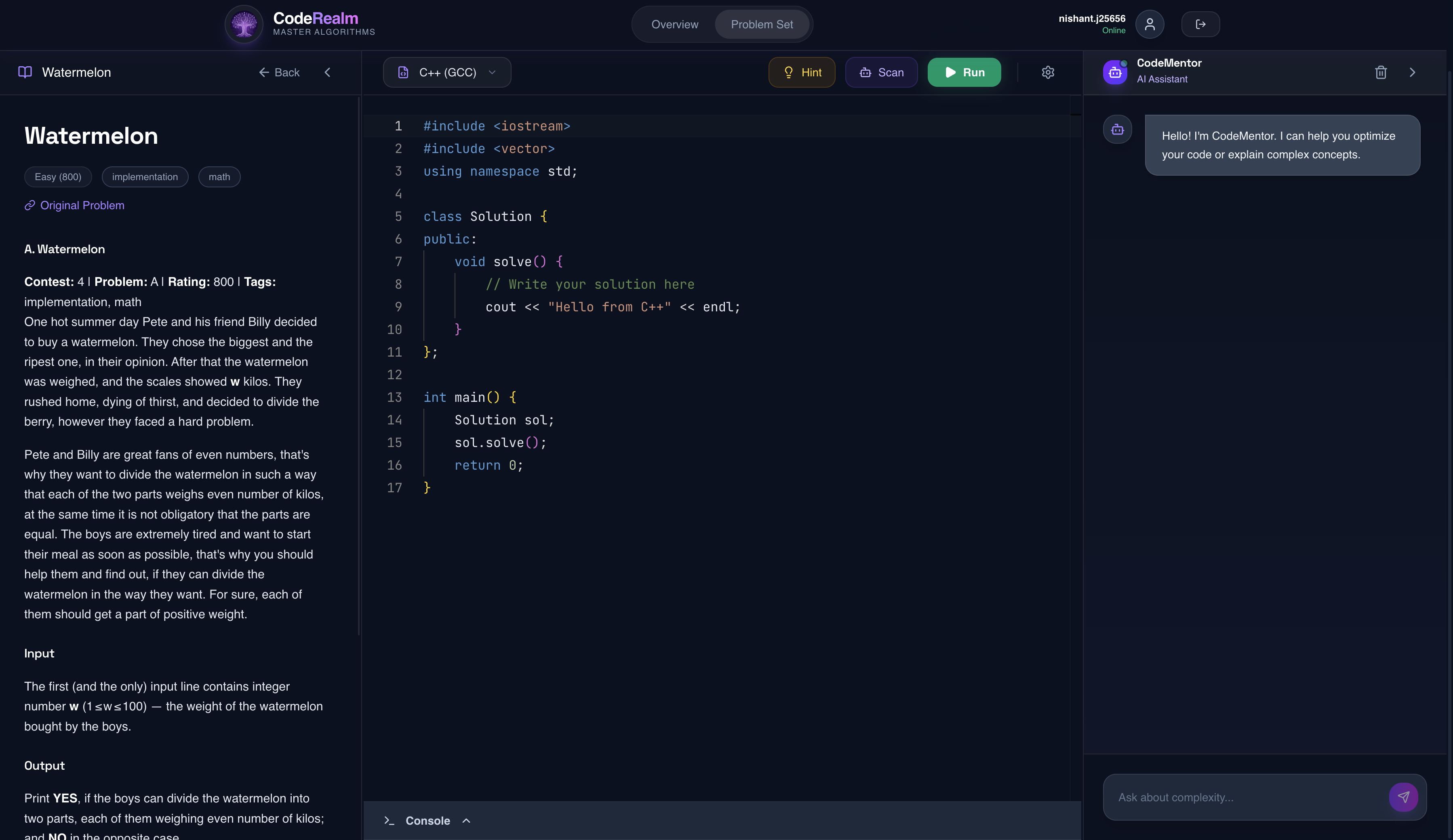Select the math tag

219,177
